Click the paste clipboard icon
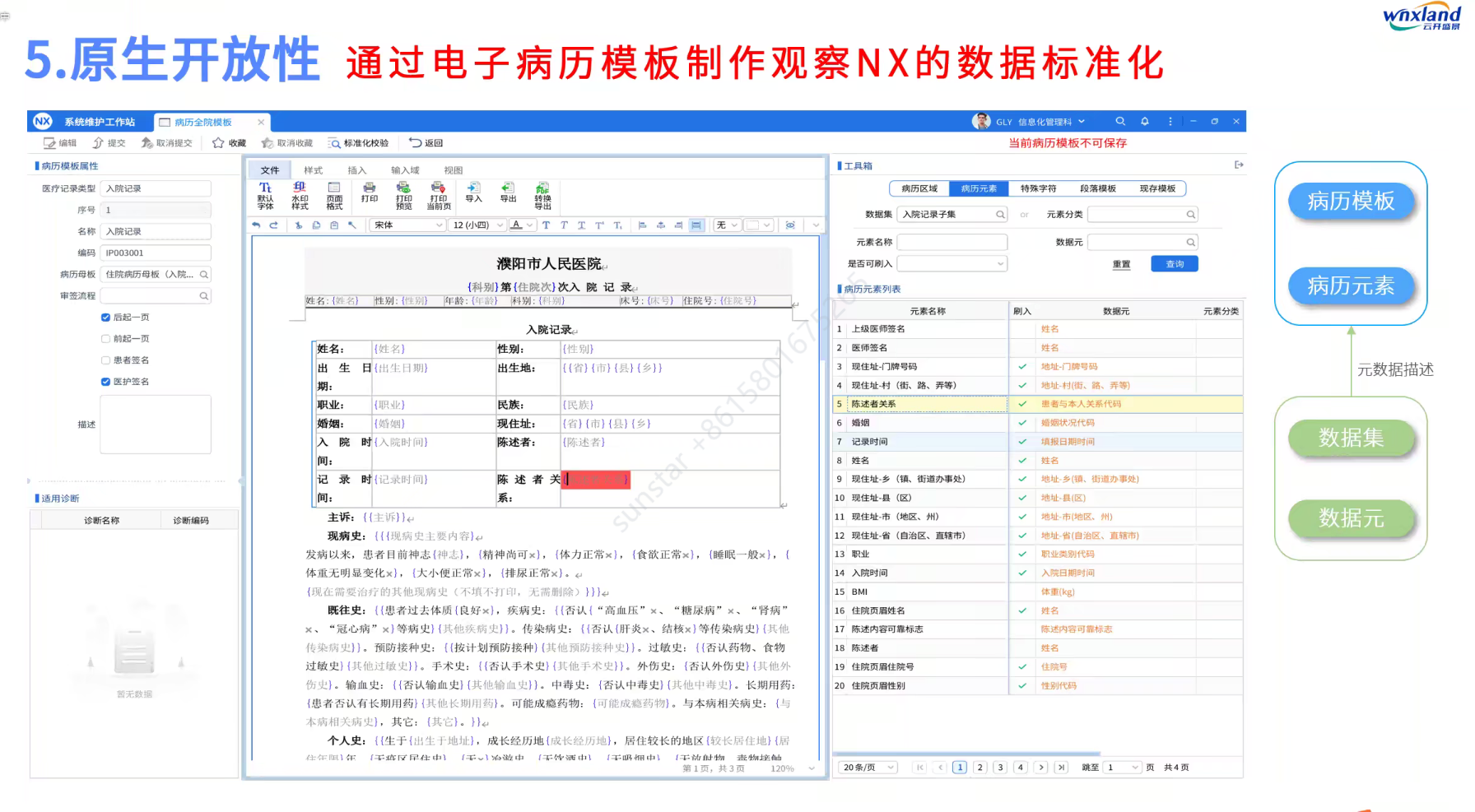Viewport: 1475px width, 812px height. tap(334, 225)
